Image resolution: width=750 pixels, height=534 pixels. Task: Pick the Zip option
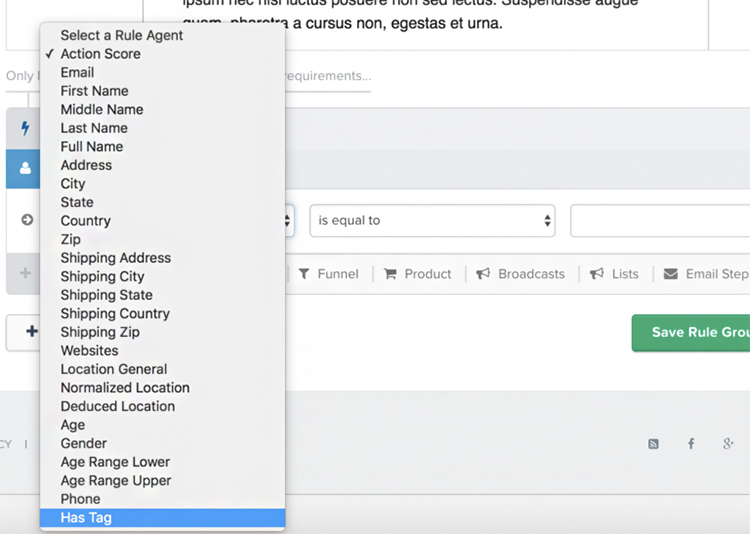coord(163,239)
